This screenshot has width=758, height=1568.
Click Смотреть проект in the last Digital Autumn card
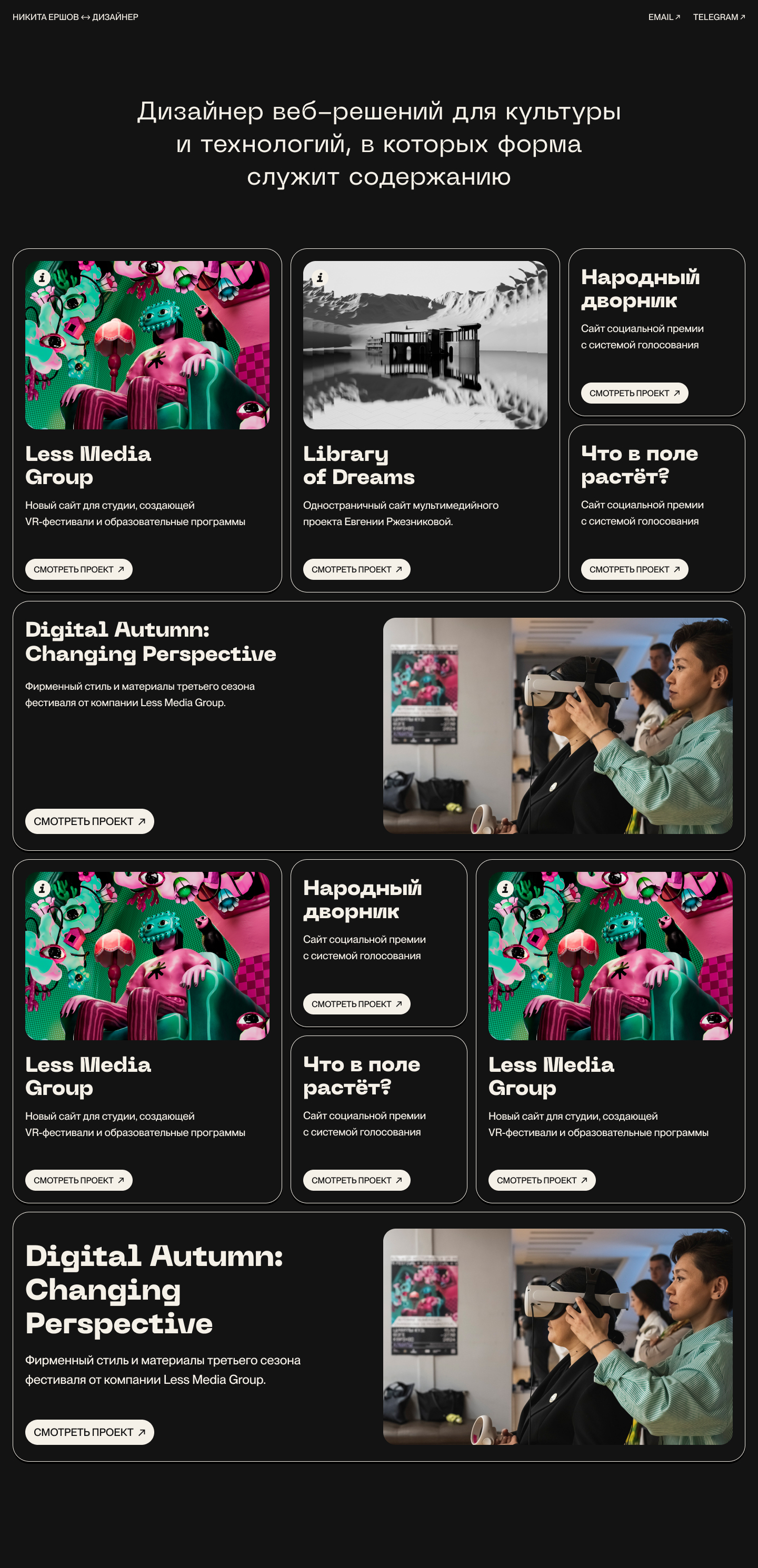(x=89, y=1432)
